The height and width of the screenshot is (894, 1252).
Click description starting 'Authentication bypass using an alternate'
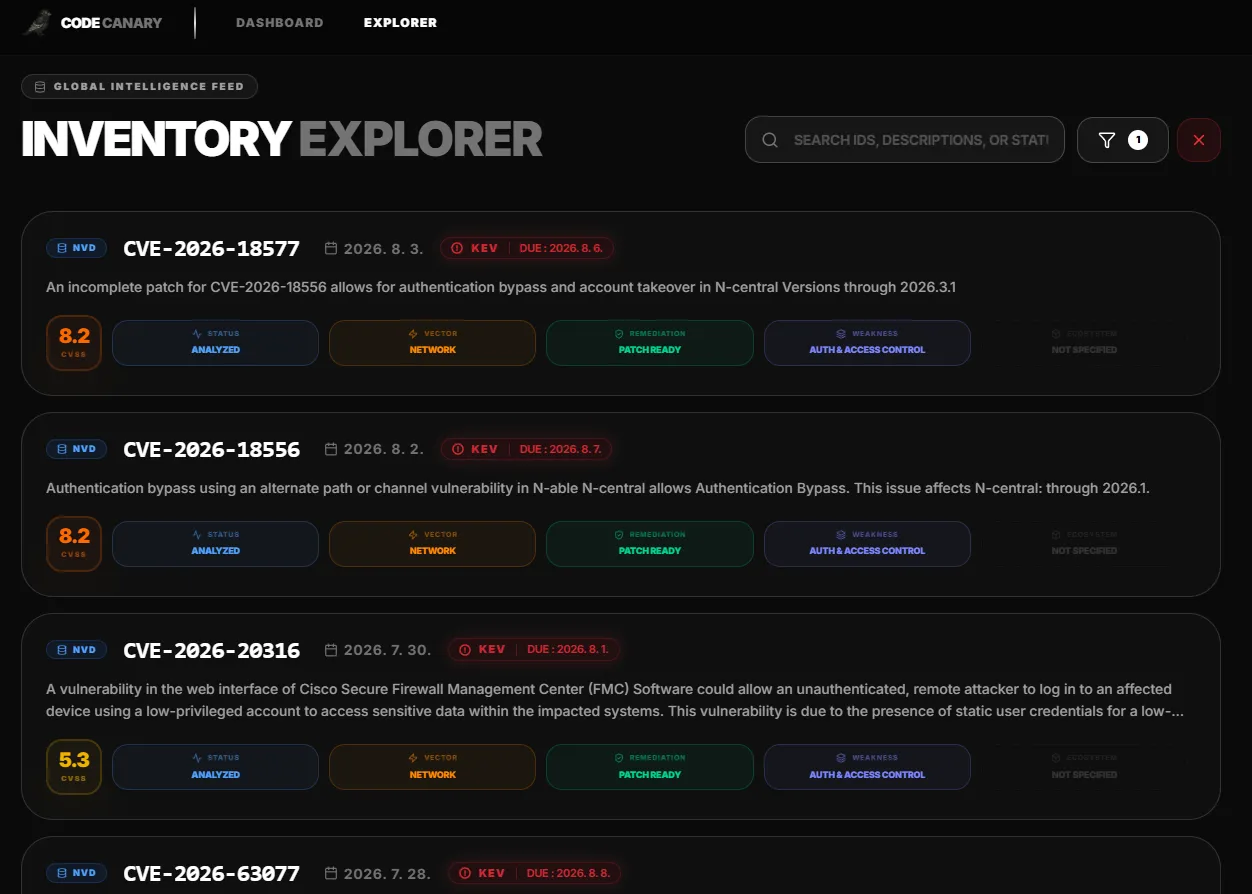pyautogui.click(x=598, y=488)
